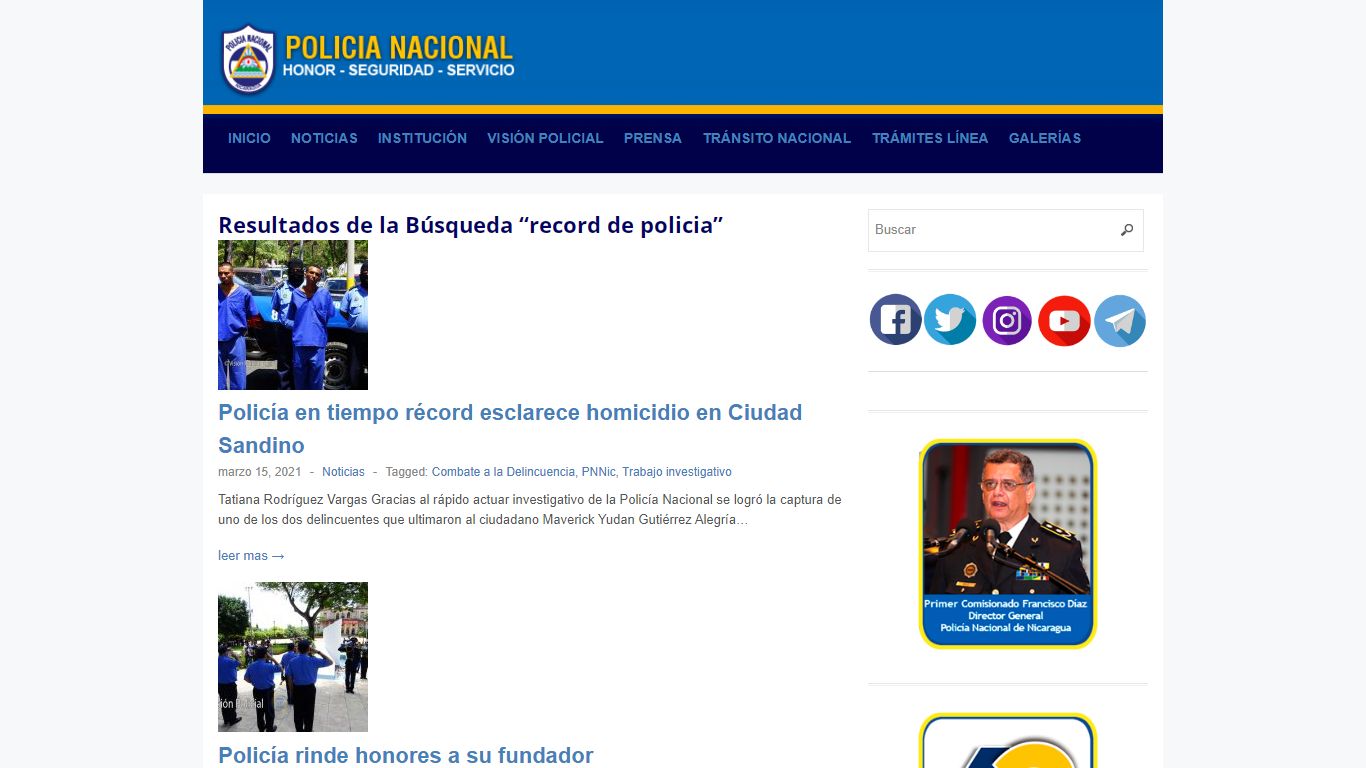The width and height of the screenshot is (1366, 768).
Task: Click the POLICIA NACIONAL header title
Action: [399, 47]
